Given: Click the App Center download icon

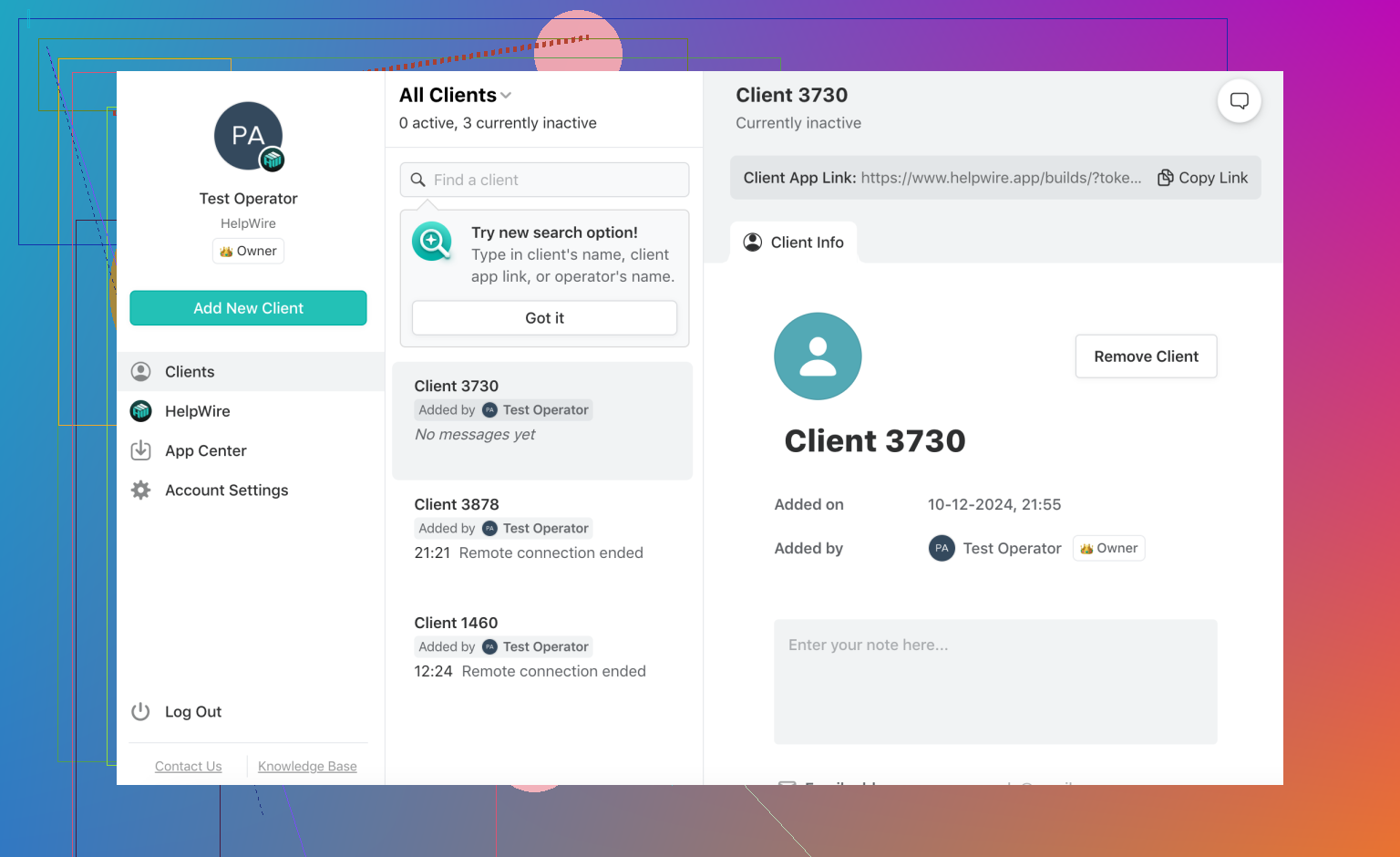Looking at the screenshot, I should click(141, 450).
